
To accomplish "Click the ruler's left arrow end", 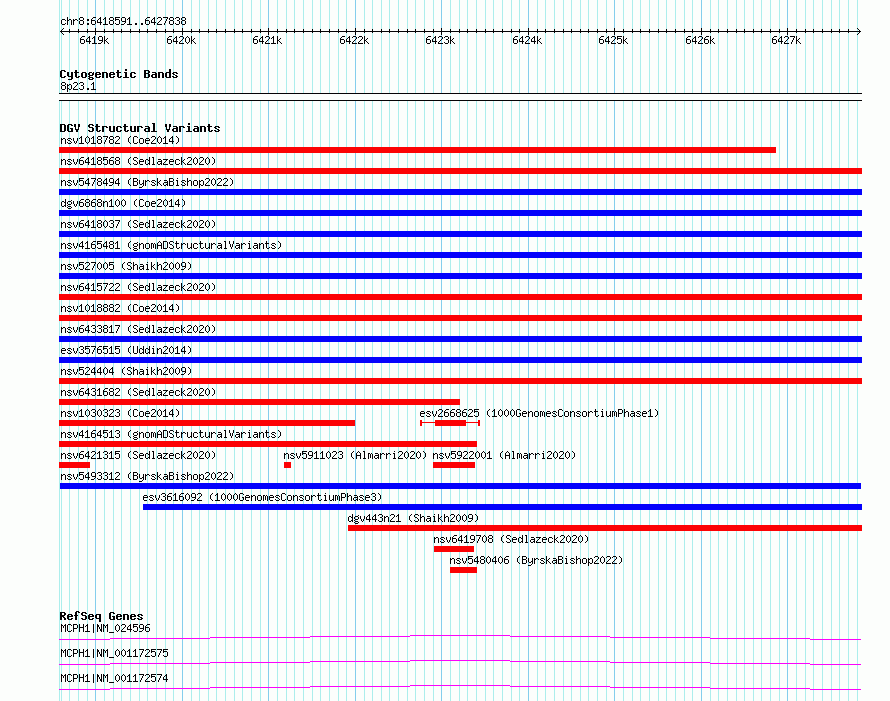I will point(62,32).
